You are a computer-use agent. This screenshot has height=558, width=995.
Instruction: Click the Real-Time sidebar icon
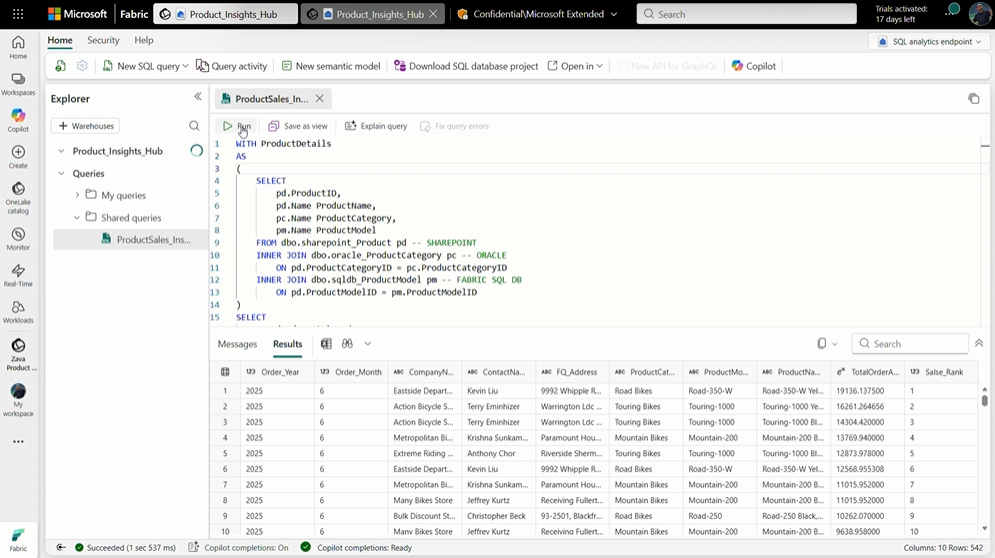point(18,275)
